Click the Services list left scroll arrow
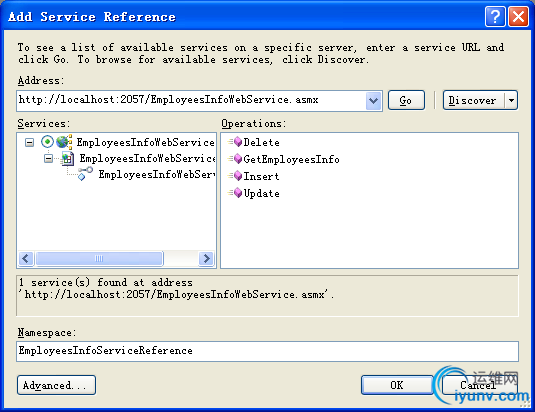 (x=26, y=258)
